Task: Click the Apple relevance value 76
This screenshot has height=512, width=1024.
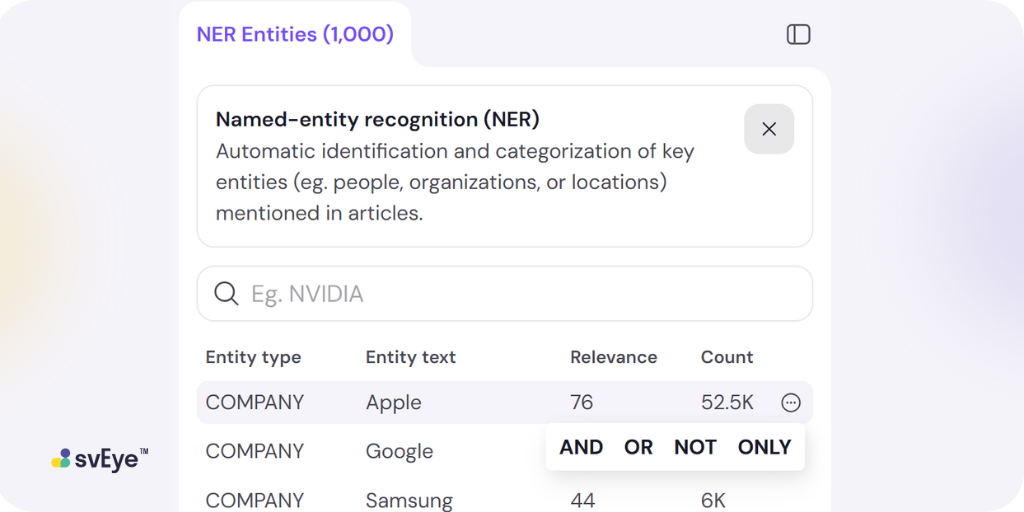Action: click(581, 402)
